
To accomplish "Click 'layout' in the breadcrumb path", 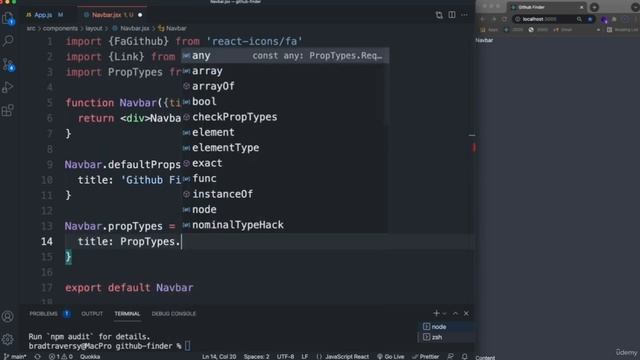I will coord(94,29).
